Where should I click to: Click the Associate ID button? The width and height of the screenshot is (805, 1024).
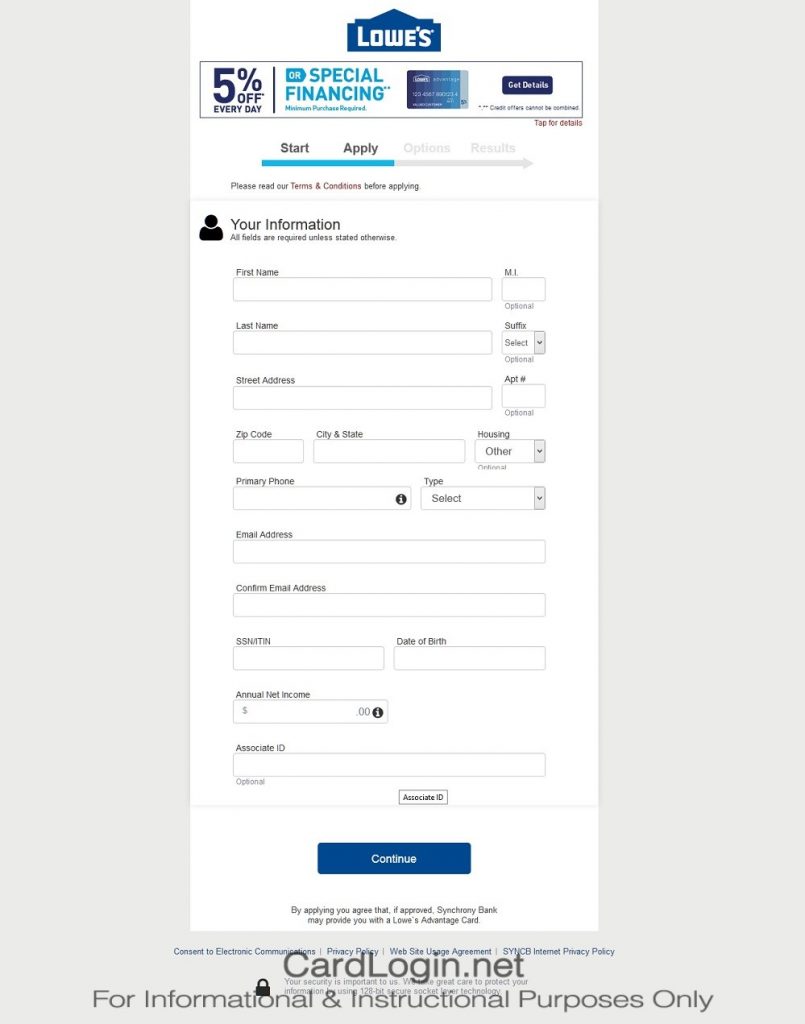click(423, 797)
